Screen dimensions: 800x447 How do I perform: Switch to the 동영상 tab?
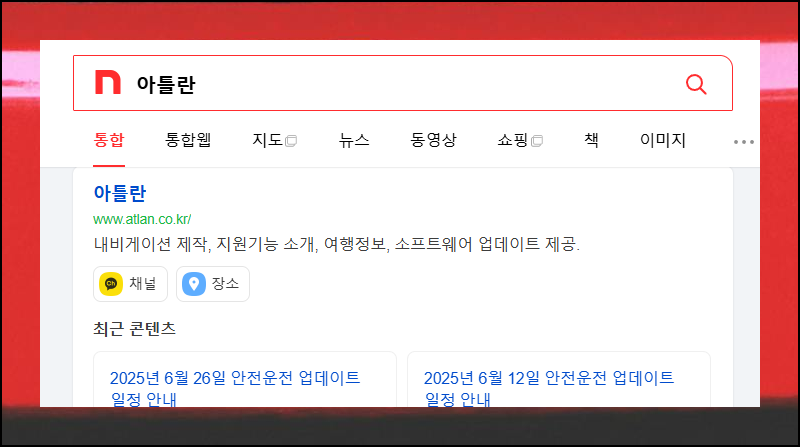coord(433,140)
